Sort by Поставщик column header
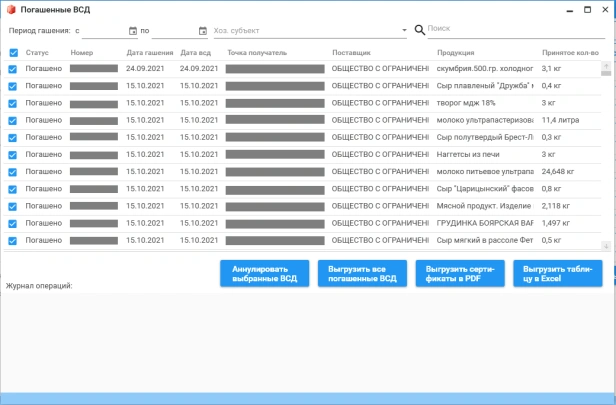 (351, 53)
